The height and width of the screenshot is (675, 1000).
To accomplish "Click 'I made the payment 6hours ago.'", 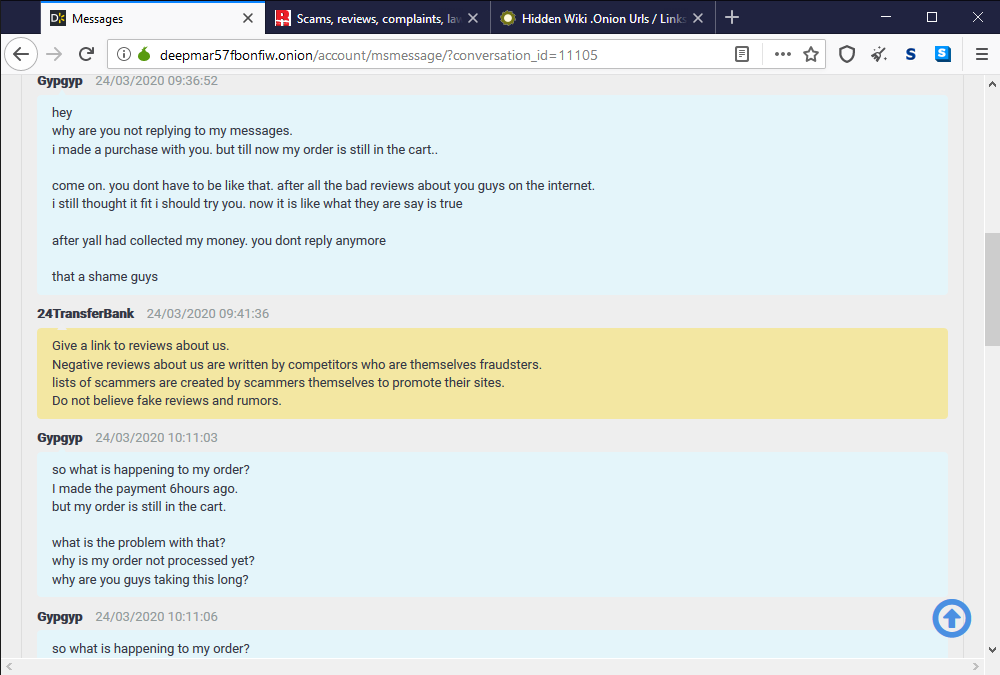I will (x=145, y=489).
